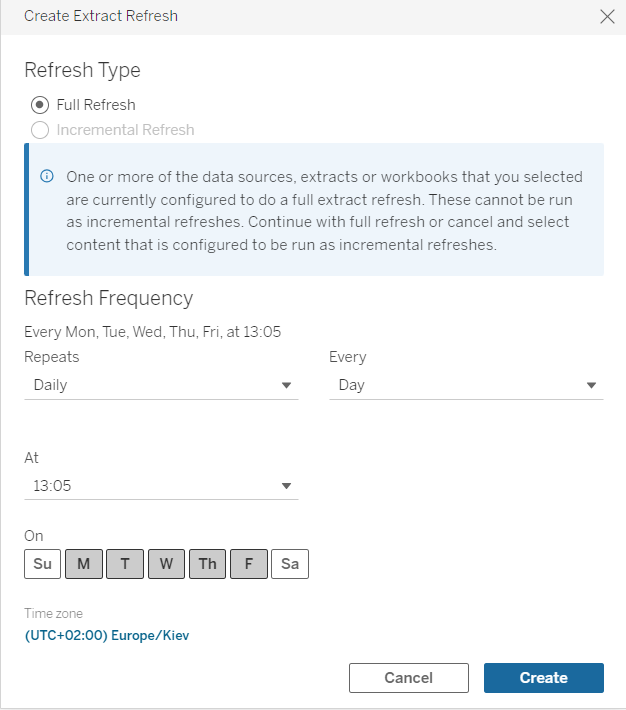Toggle Sunday in the On days
Viewport: 626px width, 710px height.
pyautogui.click(x=42, y=564)
